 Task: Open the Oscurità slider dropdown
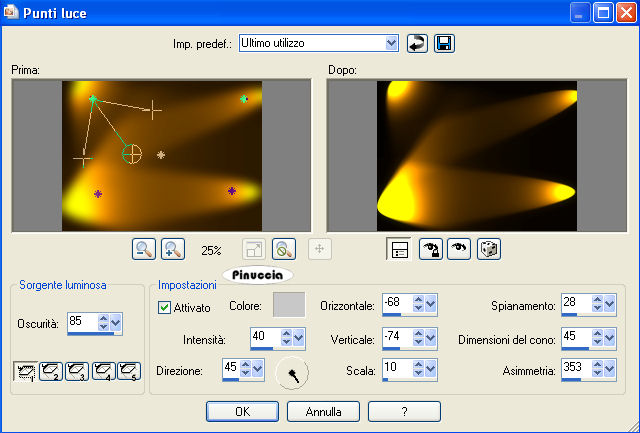(x=116, y=323)
